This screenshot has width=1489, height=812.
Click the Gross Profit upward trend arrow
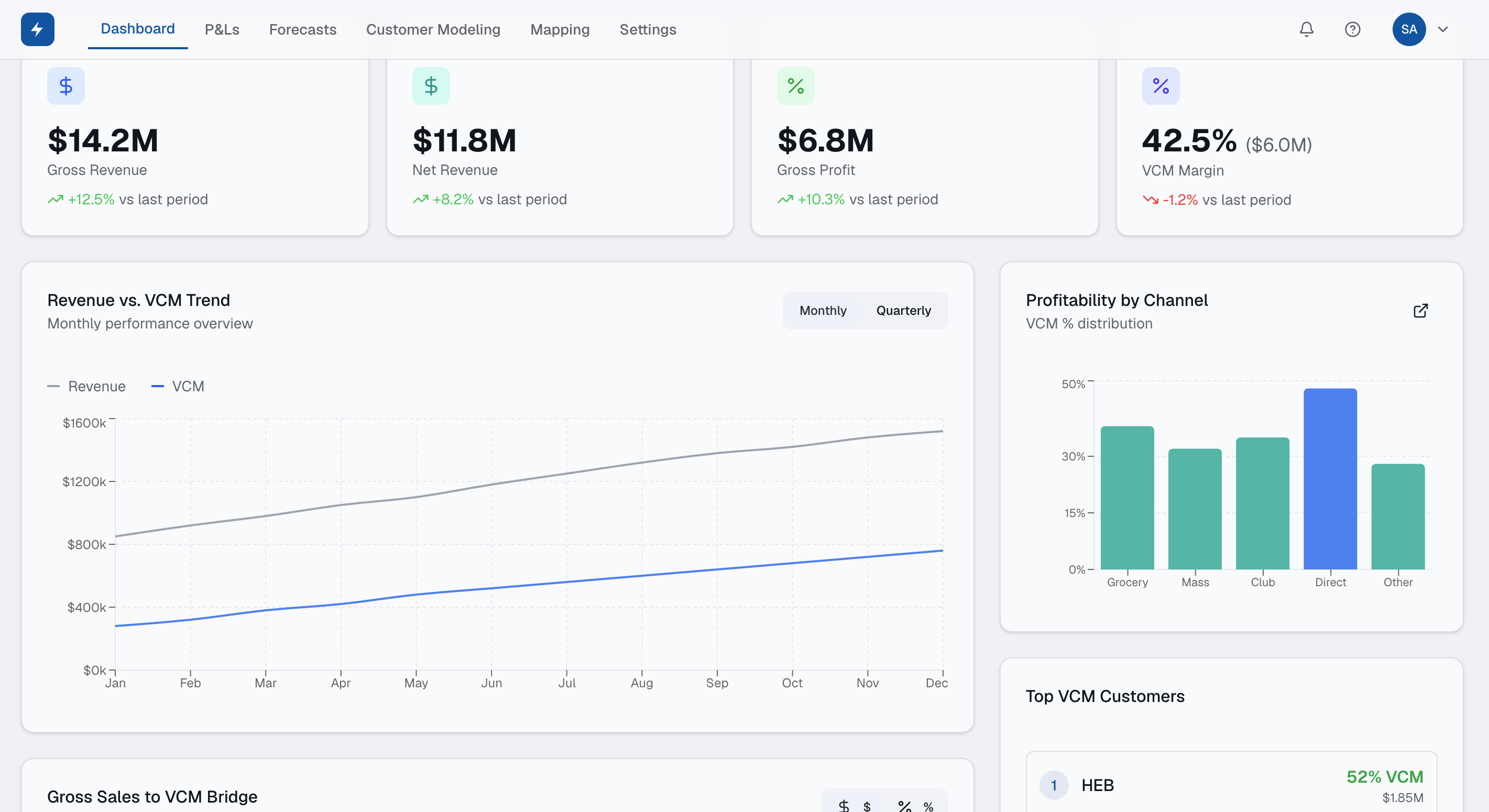(785, 200)
